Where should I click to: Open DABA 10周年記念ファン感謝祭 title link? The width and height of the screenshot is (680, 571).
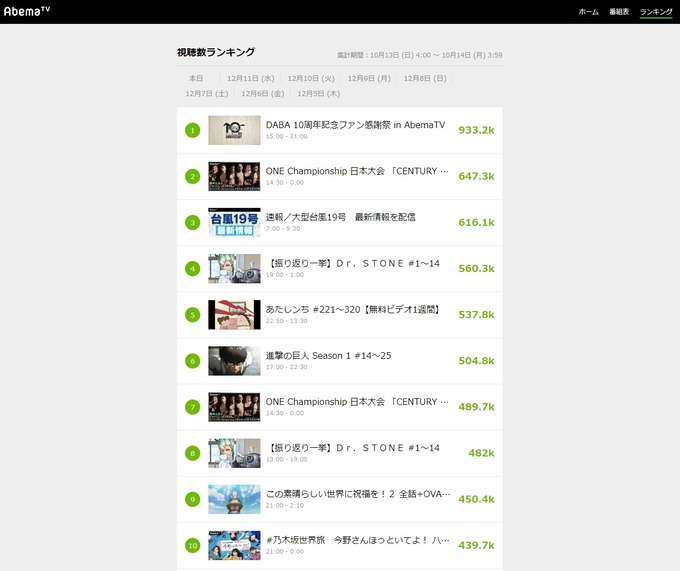(355, 125)
